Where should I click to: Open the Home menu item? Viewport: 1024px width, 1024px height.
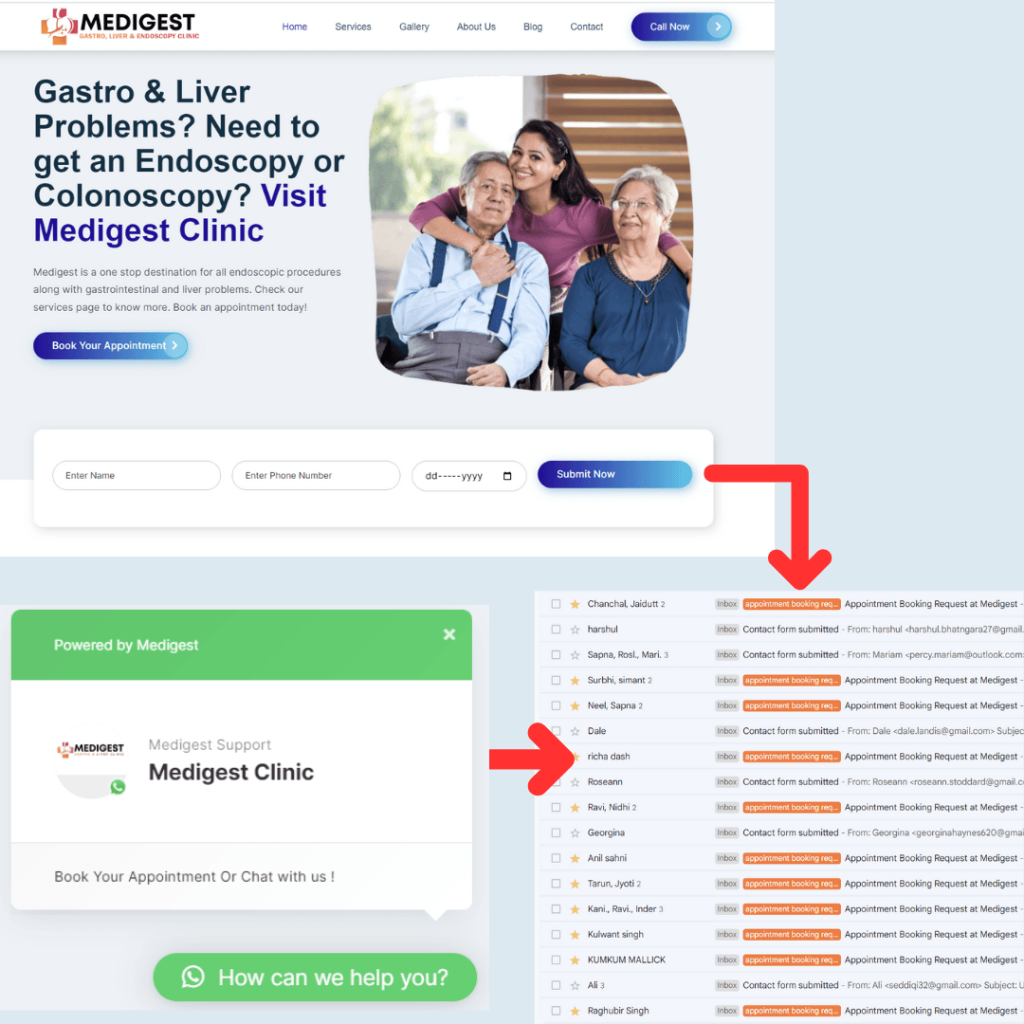pos(295,27)
